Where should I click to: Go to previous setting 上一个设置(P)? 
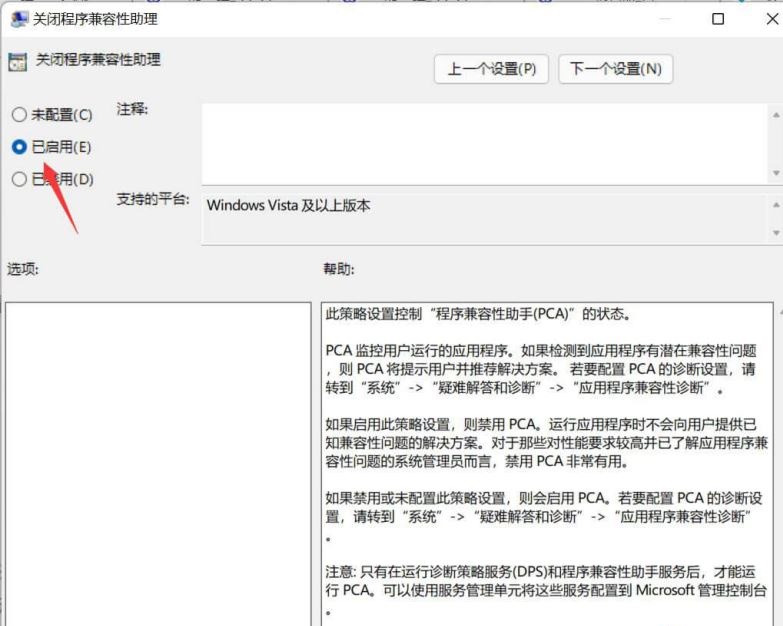tap(491, 69)
